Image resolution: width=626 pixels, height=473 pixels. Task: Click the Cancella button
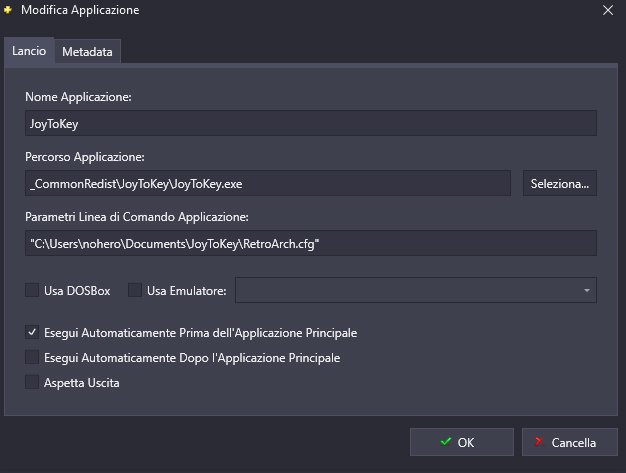pos(570,442)
